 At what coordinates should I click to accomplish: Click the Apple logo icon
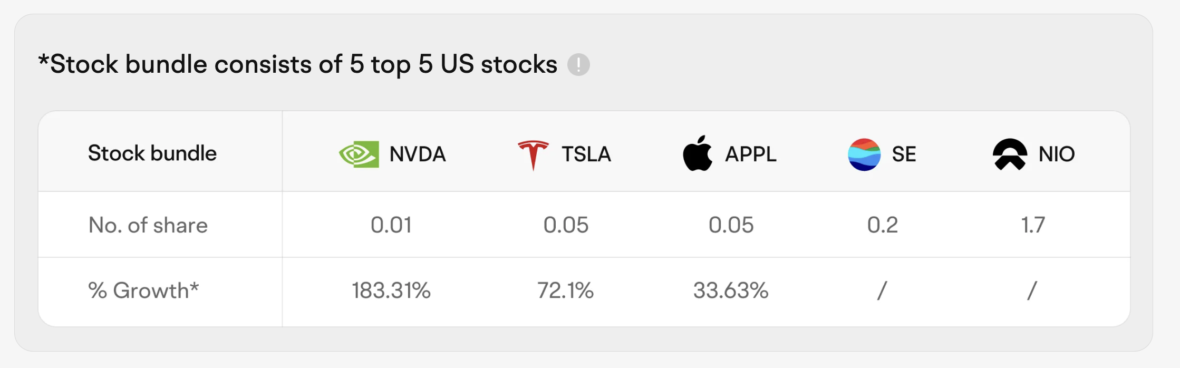(697, 154)
